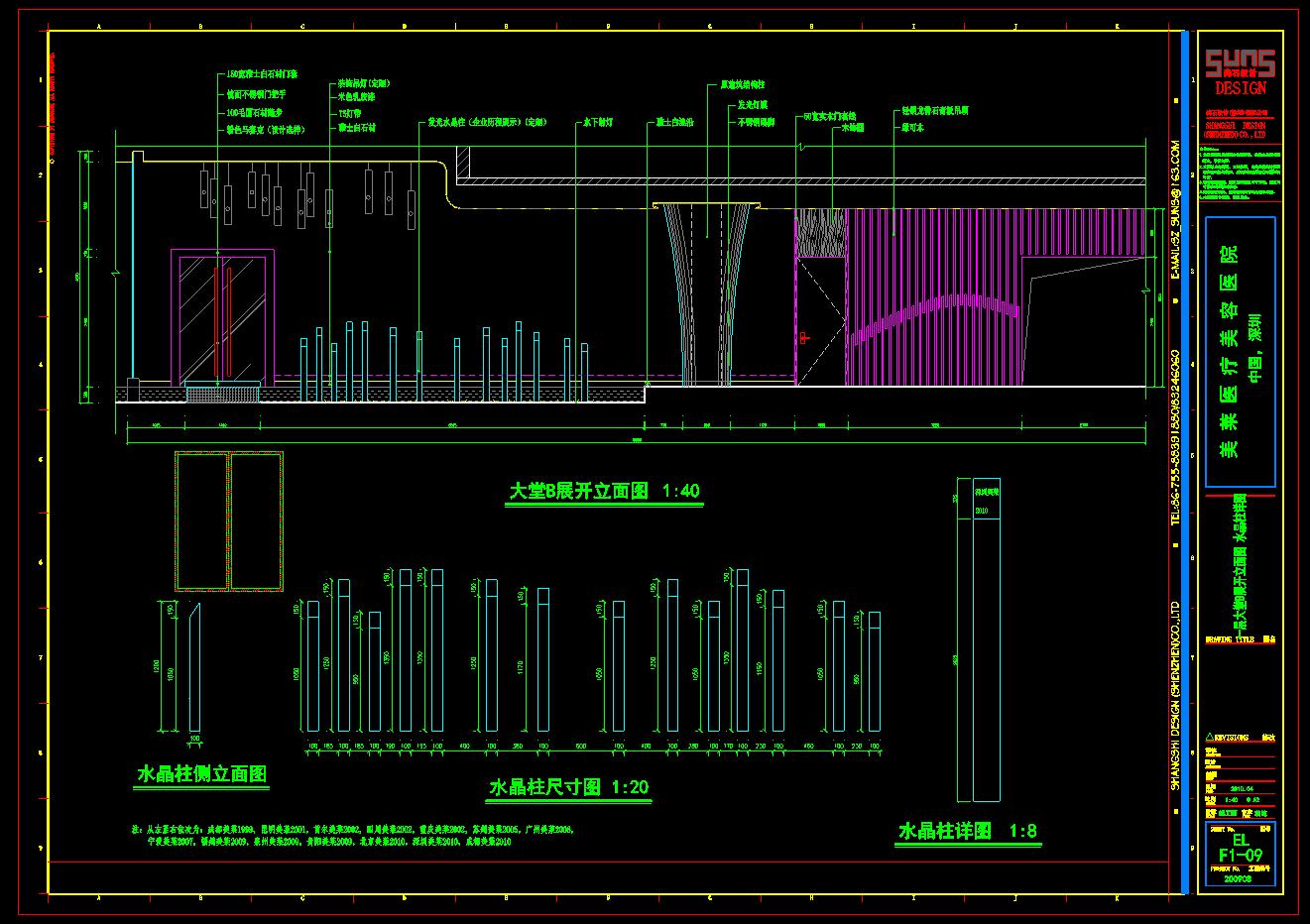Click the '水下射灯' annotation label

tap(598, 122)
